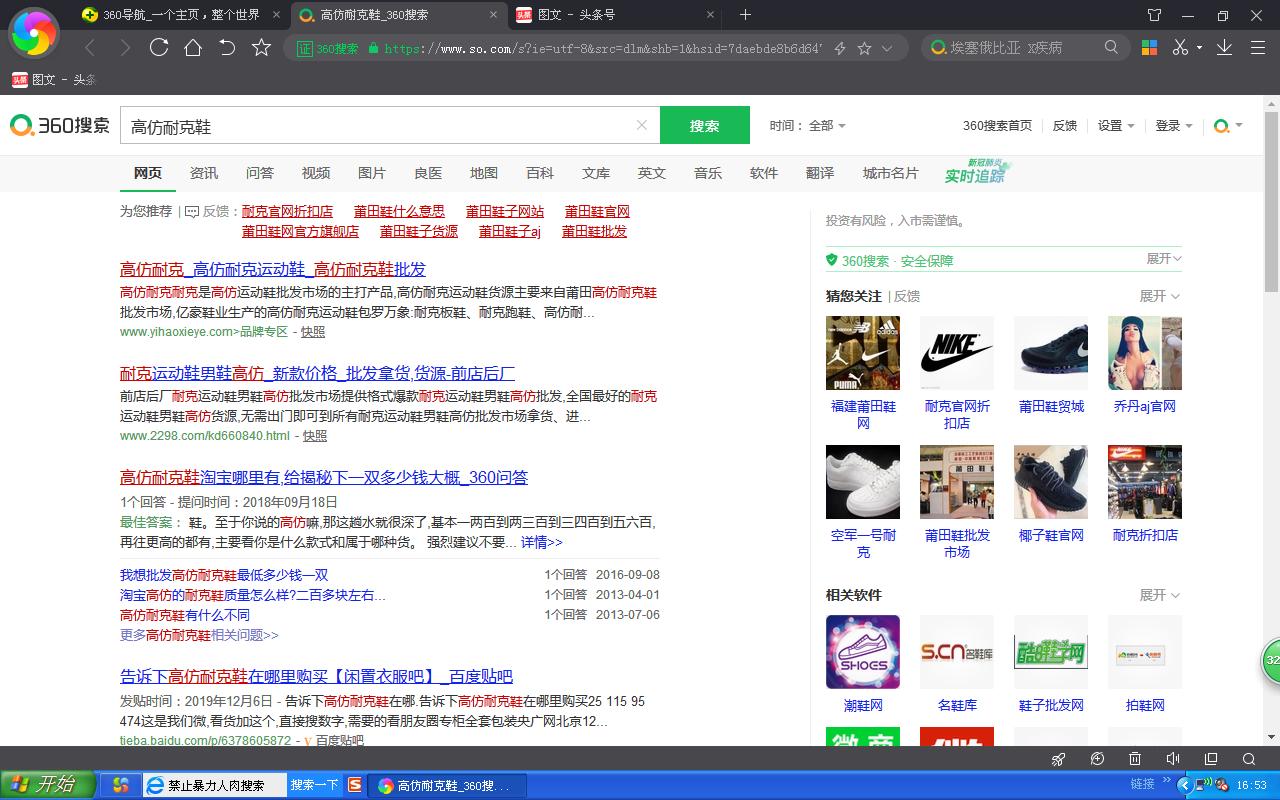Open the browser download manager icon
The image size is (1280, 800).
click(1224, 47)
